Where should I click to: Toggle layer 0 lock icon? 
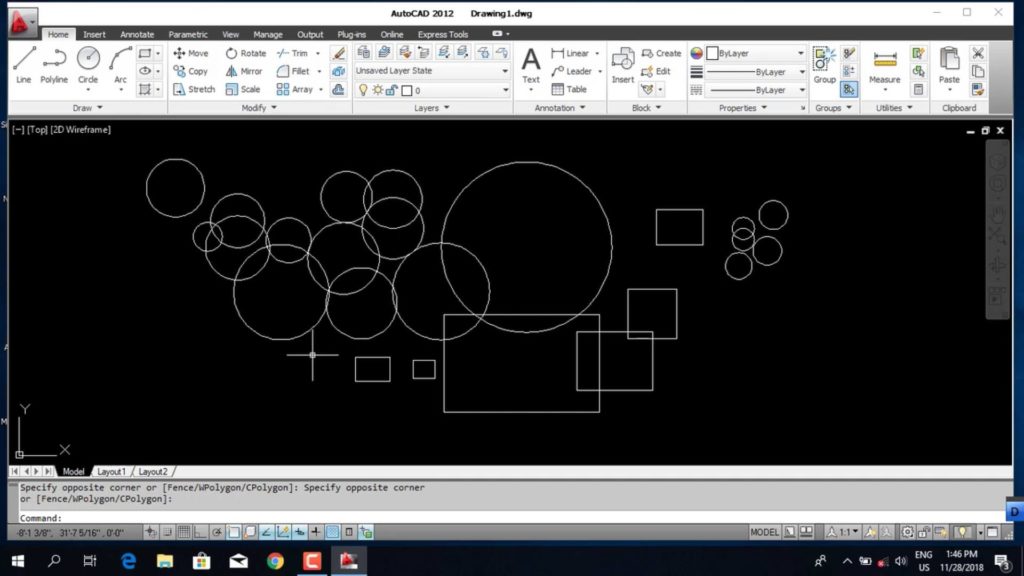coord(391,90)
